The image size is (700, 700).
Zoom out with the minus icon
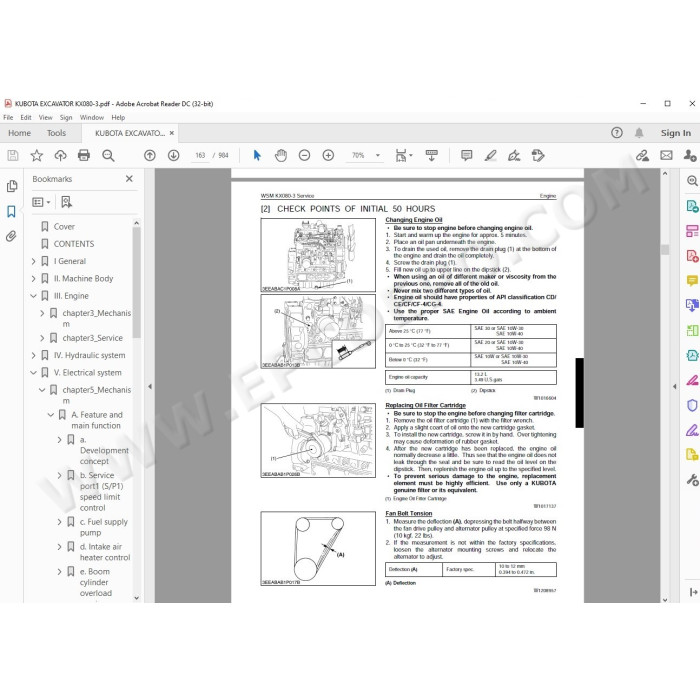coord(304,155)
